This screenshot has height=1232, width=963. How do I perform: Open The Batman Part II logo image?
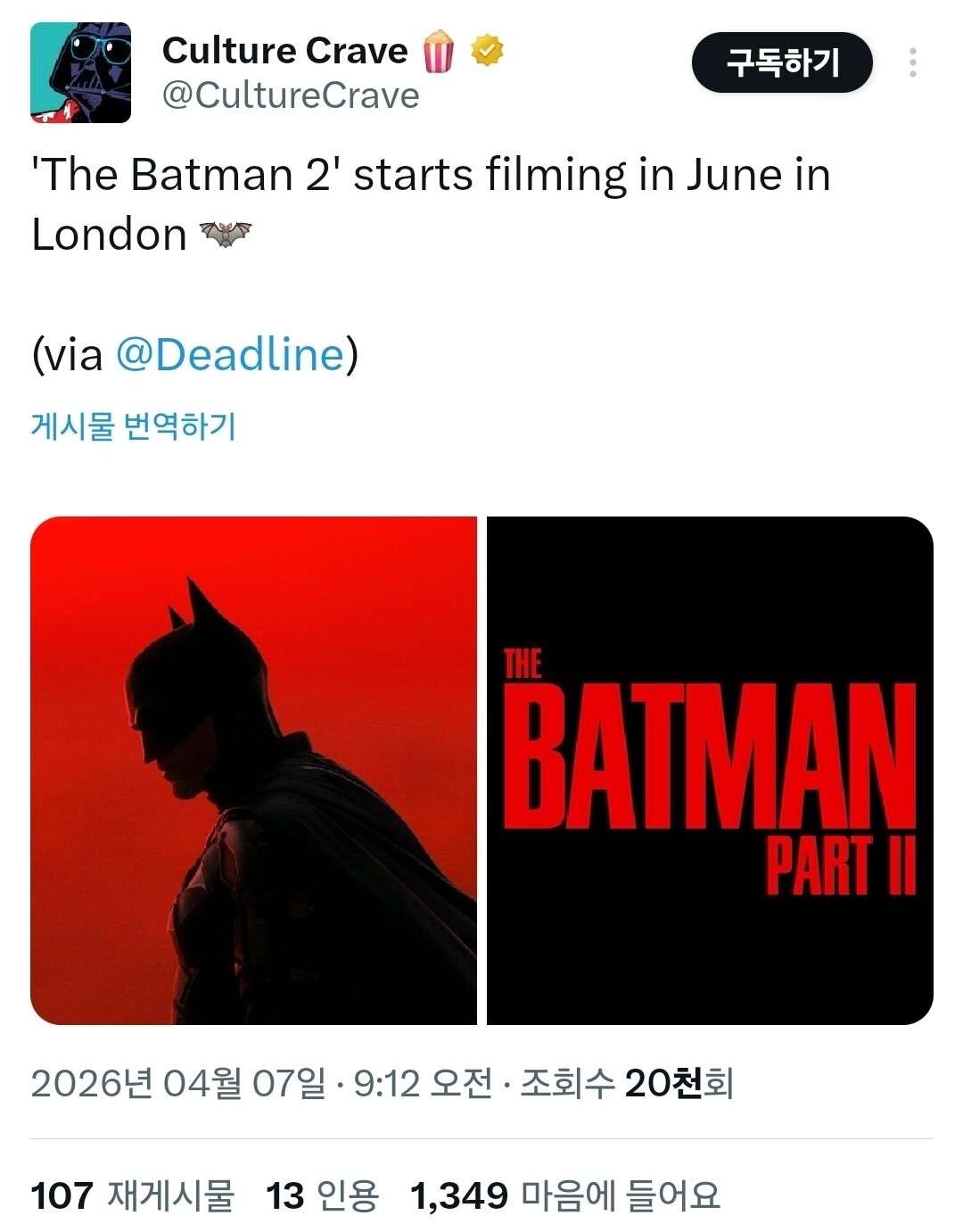710,770
